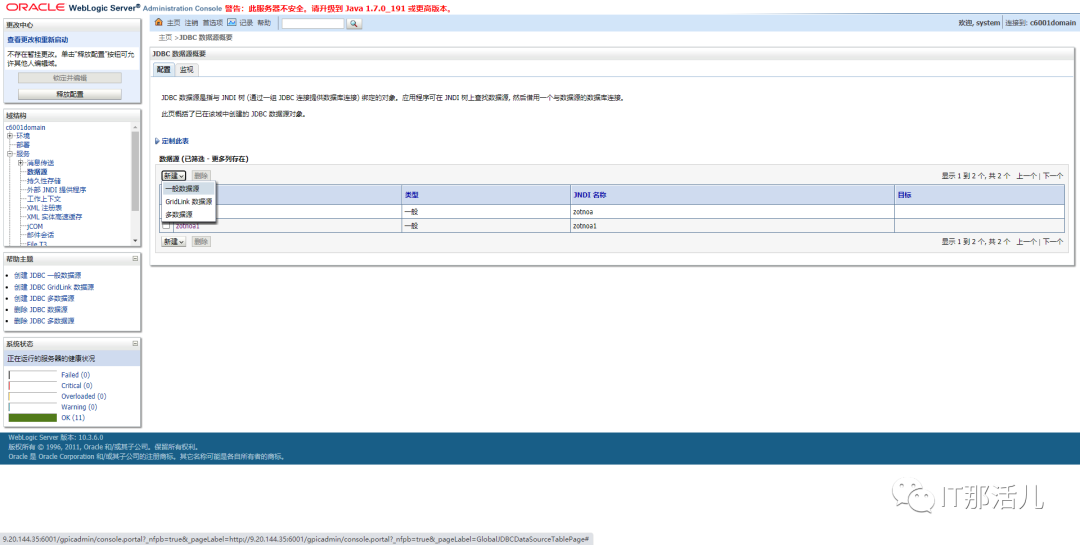Open help link 创建 JDBC 一般数据源

click(48, 276)
